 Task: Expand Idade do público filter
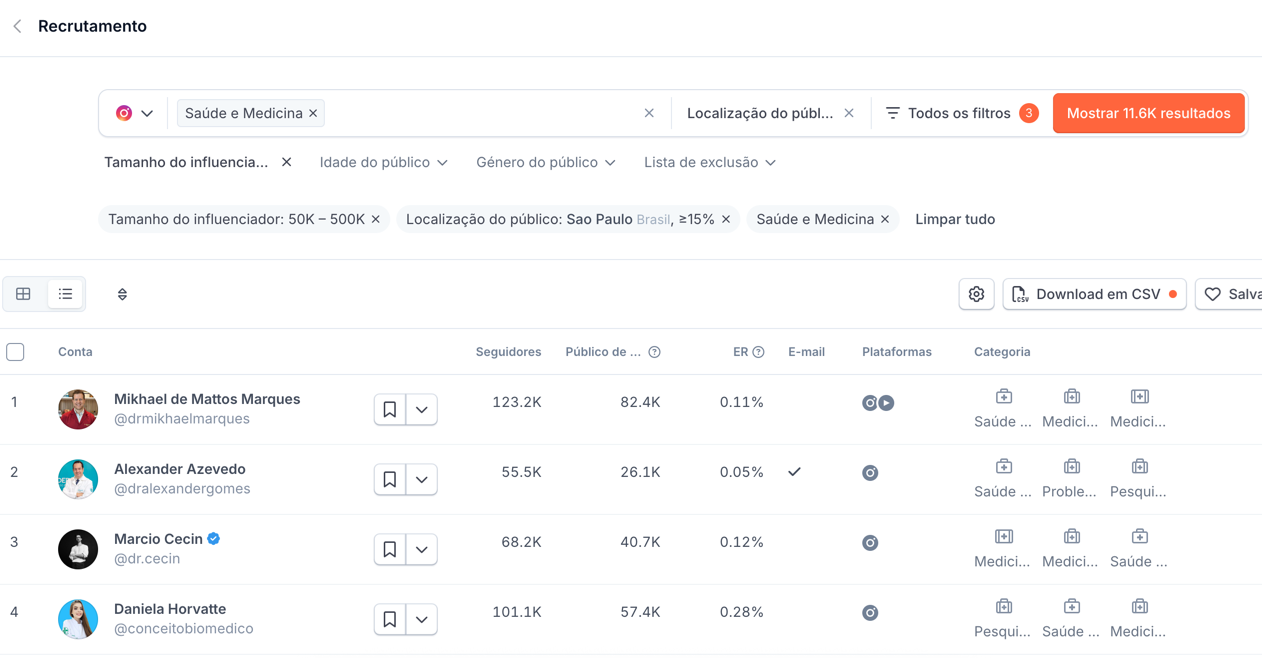tap(383, 162)
